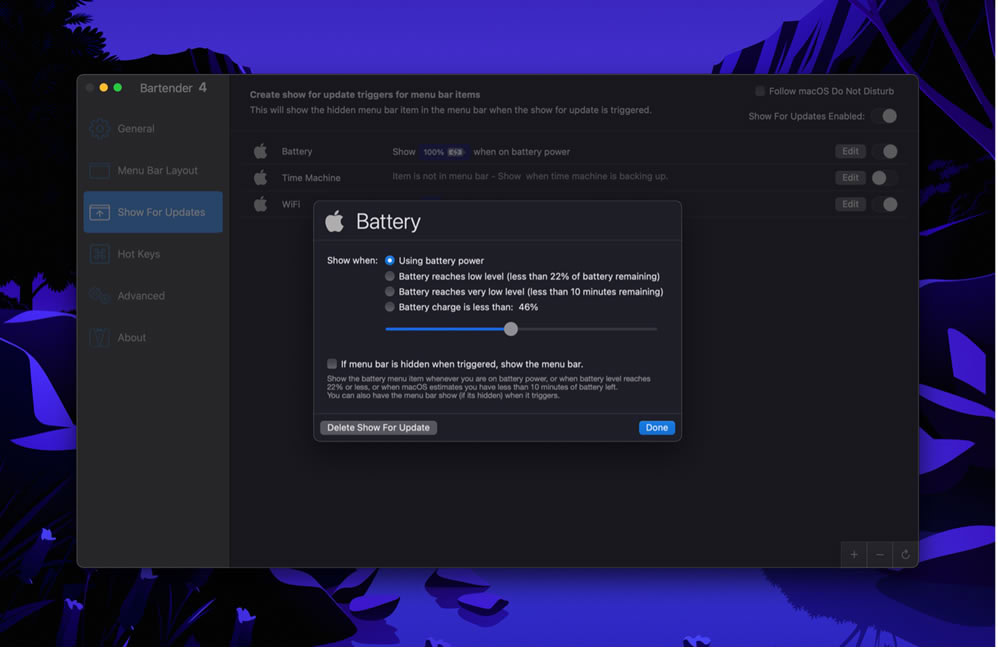Check the show menu bar when triggered box

tap(332, 364)
